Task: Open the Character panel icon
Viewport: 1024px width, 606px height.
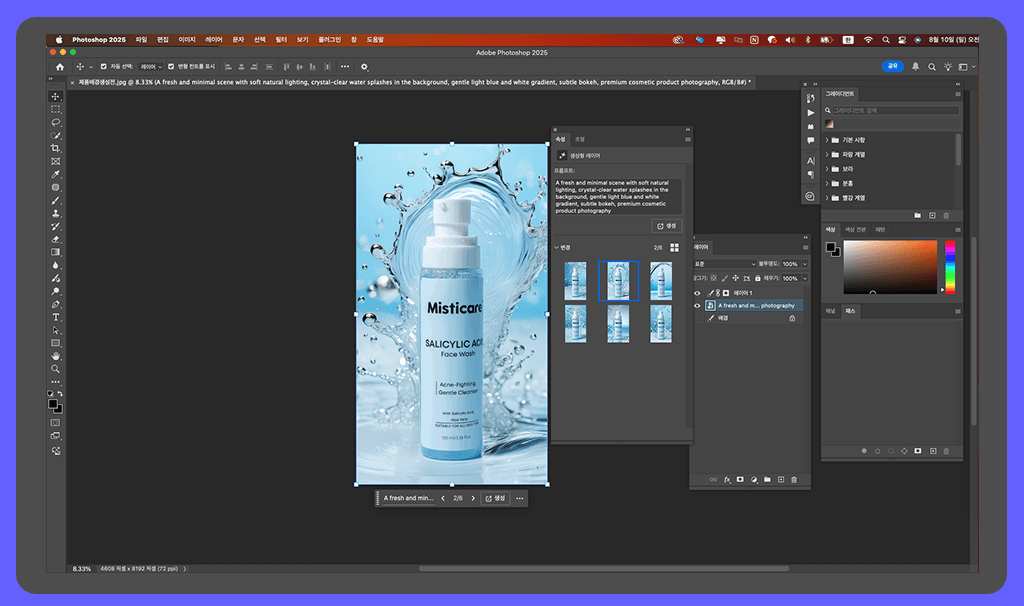Action: pos(810,161)
